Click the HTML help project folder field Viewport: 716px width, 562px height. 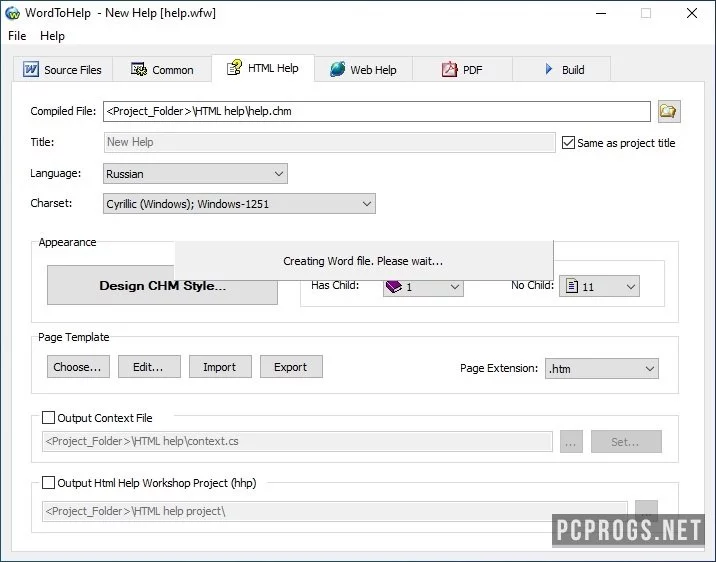click(x=335, y=511)
